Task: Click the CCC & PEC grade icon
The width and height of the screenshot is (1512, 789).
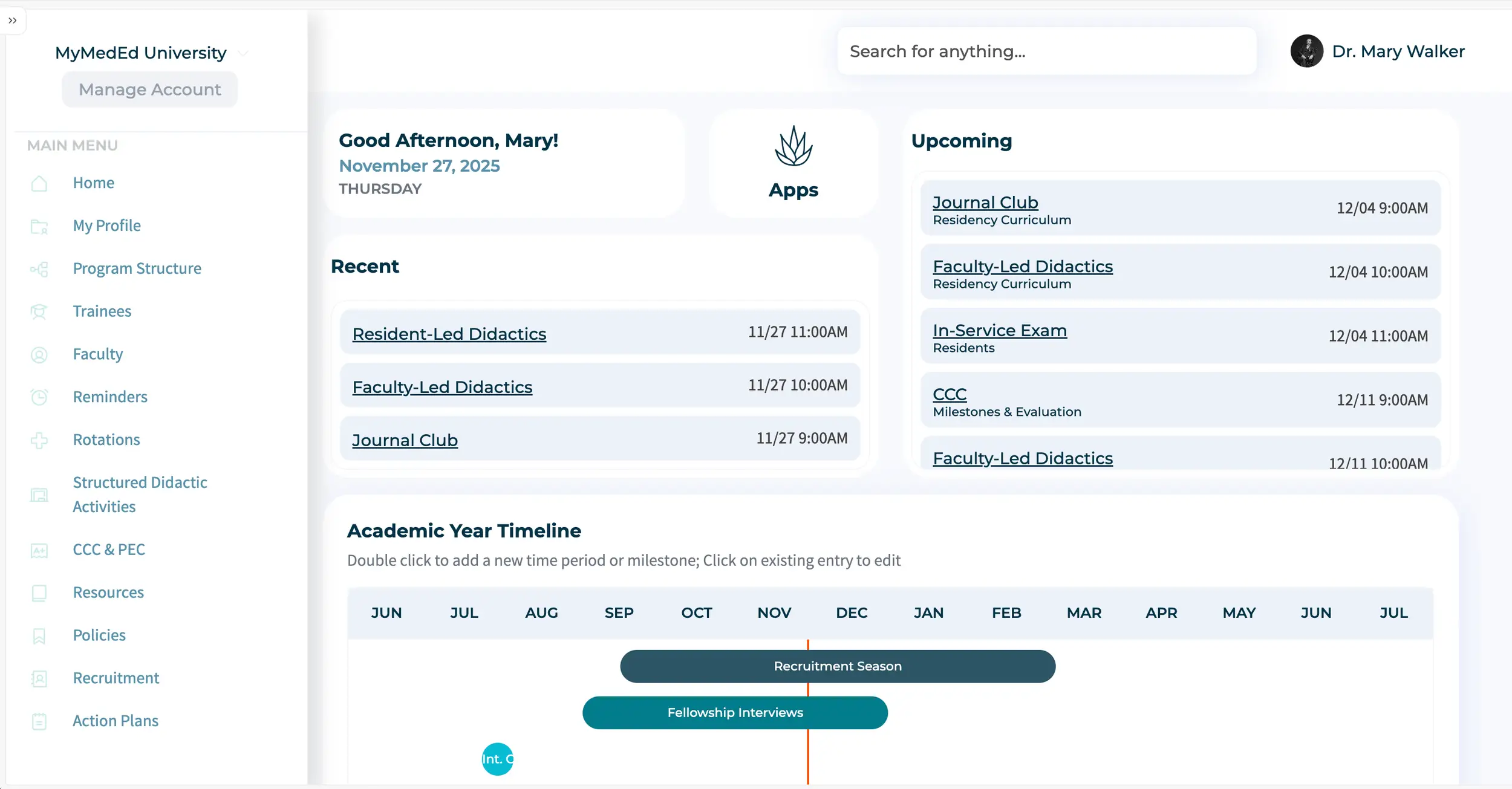Action: pos(39,550)
